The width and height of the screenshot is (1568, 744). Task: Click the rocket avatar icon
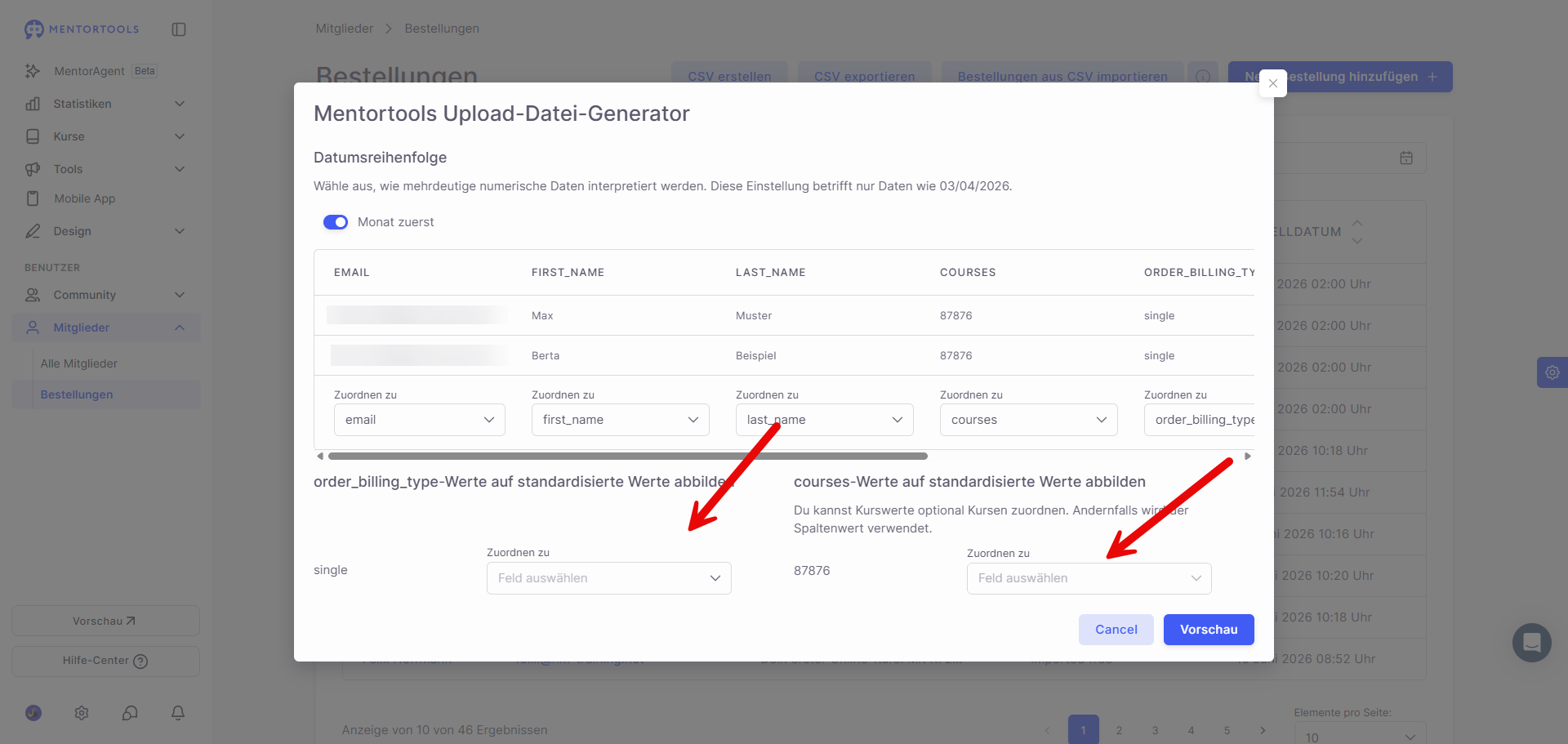[33, 713]
